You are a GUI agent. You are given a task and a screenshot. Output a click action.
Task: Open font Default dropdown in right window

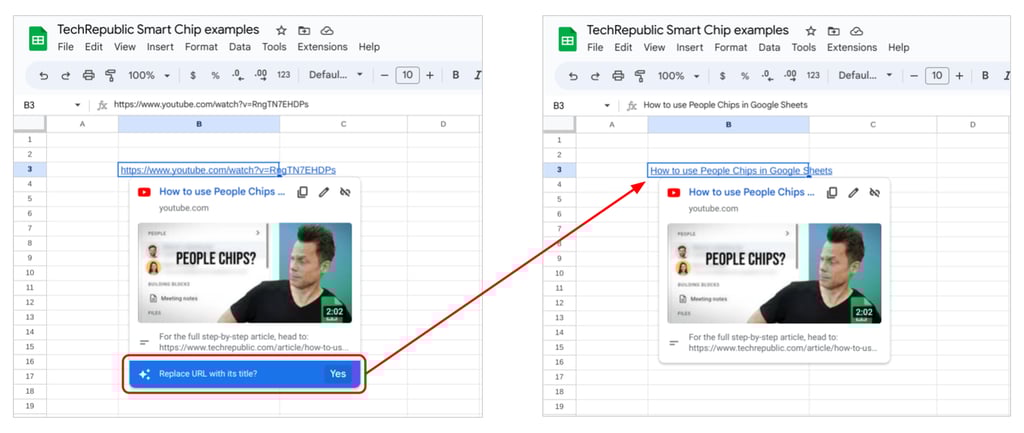click(865, 76)
